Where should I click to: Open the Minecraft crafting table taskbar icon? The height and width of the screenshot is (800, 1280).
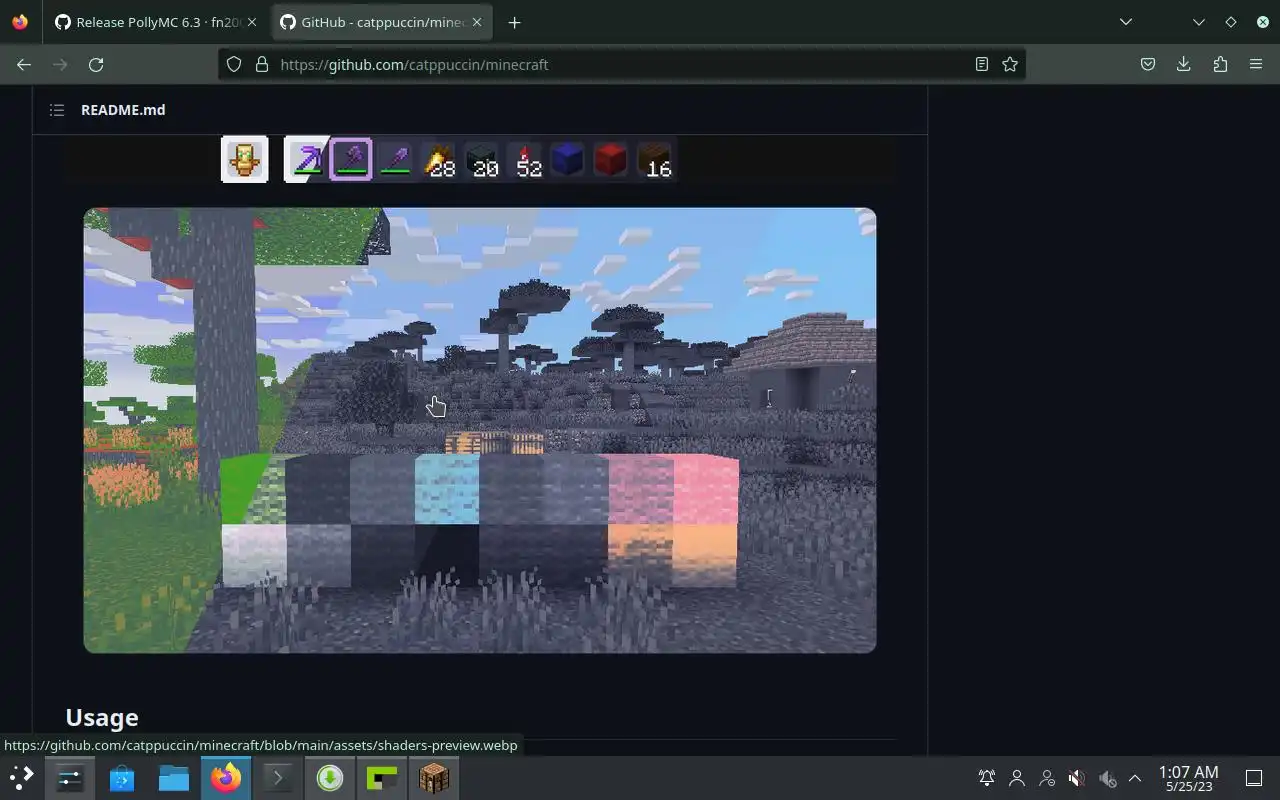point(434,777)
